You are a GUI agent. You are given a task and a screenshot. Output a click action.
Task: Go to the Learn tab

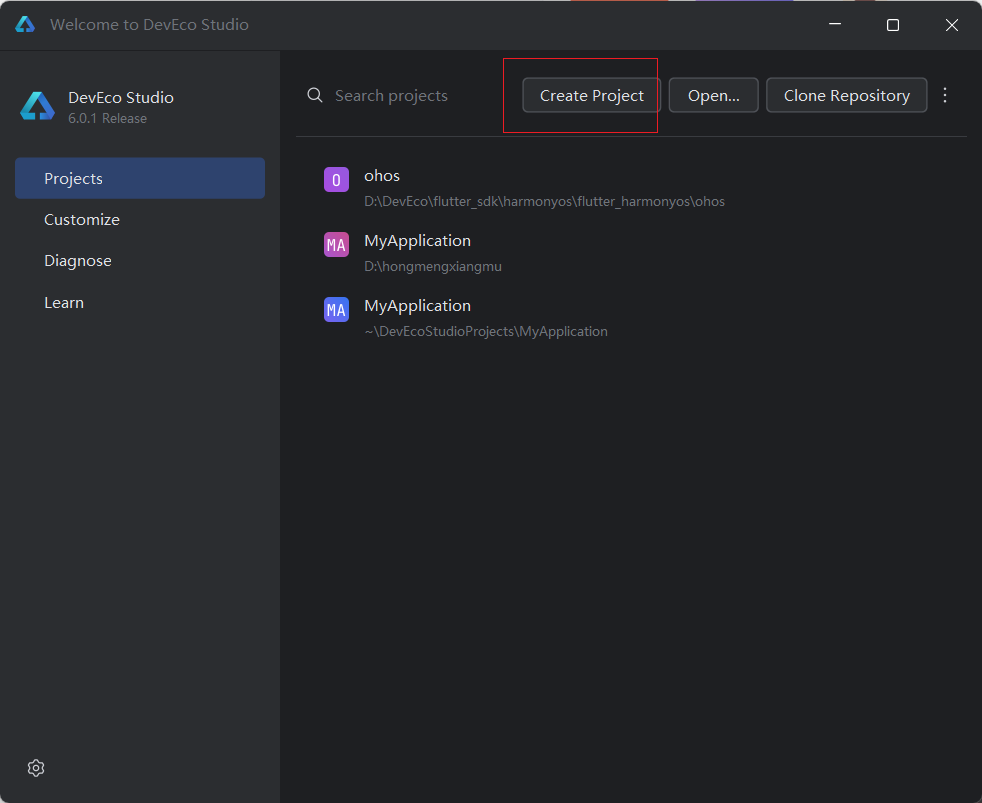click(140, 303)
